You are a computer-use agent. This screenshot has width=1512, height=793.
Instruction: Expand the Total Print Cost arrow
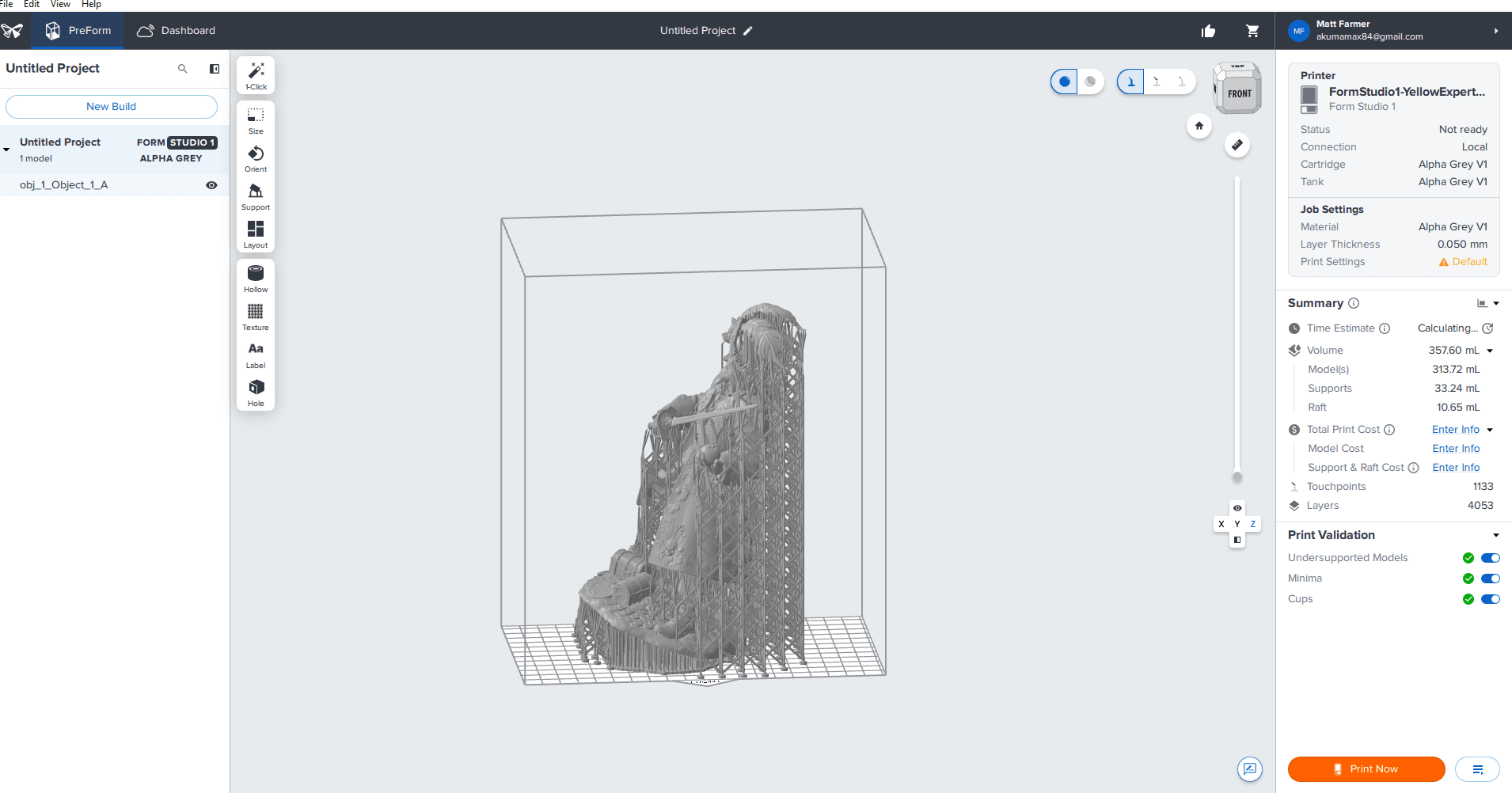click(1490, 430)
